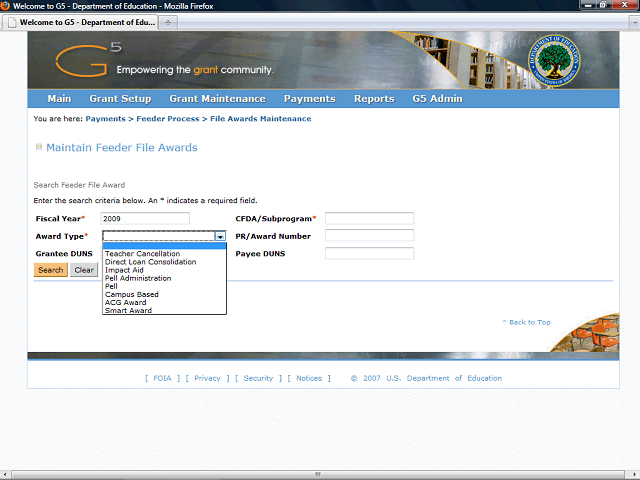
Task: Open the Reports menu
Action: 374,99
